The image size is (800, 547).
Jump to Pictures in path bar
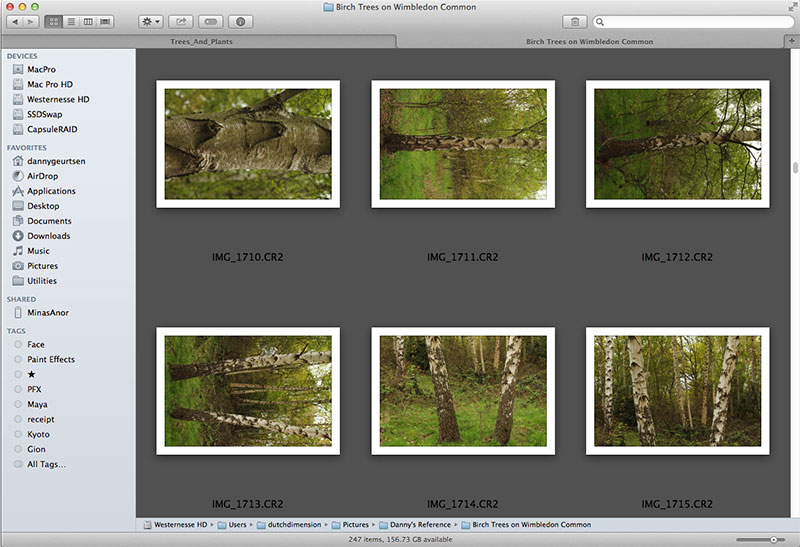(351, 525)
